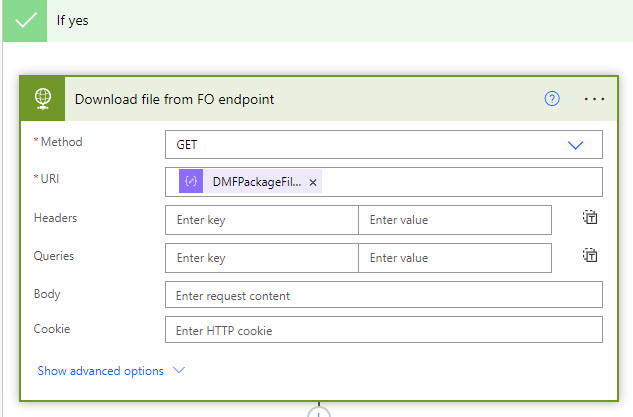Open the ellipsis menu on action card
633x417 pixels.
point(594,99)
